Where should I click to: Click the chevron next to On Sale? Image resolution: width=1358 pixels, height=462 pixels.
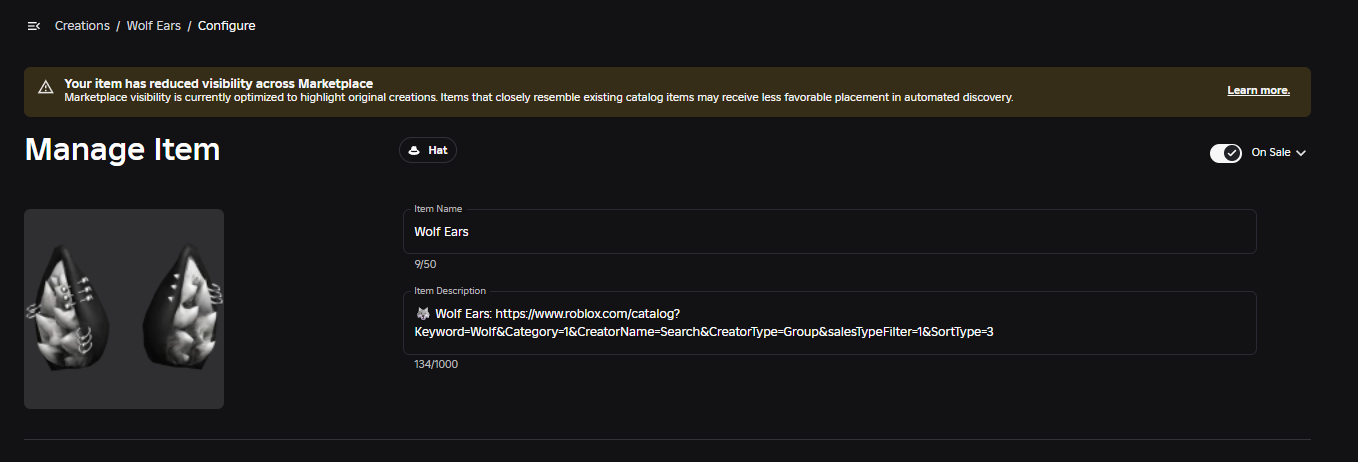click(1300, 153)
